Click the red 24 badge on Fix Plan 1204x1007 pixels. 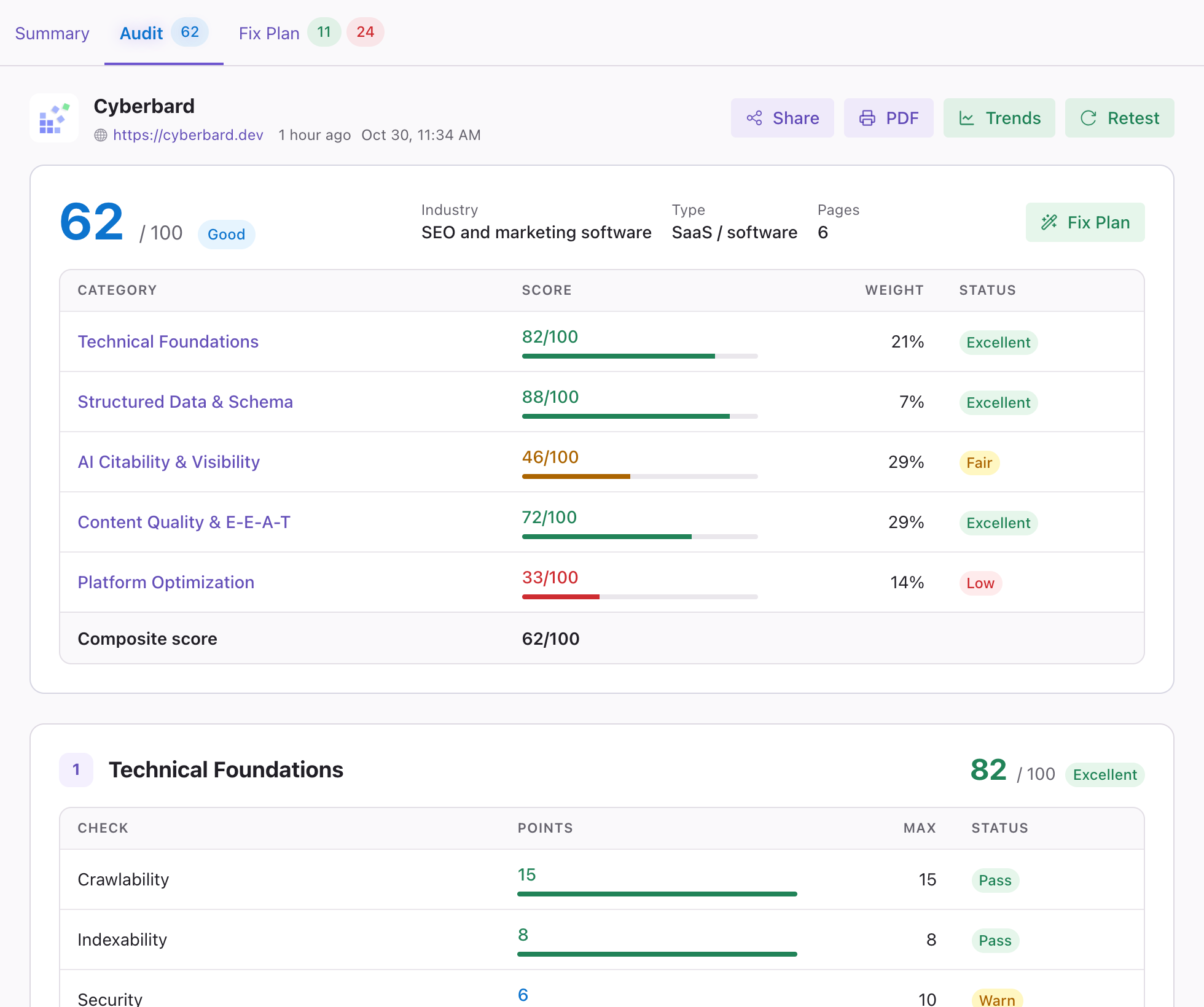[365, 32]
